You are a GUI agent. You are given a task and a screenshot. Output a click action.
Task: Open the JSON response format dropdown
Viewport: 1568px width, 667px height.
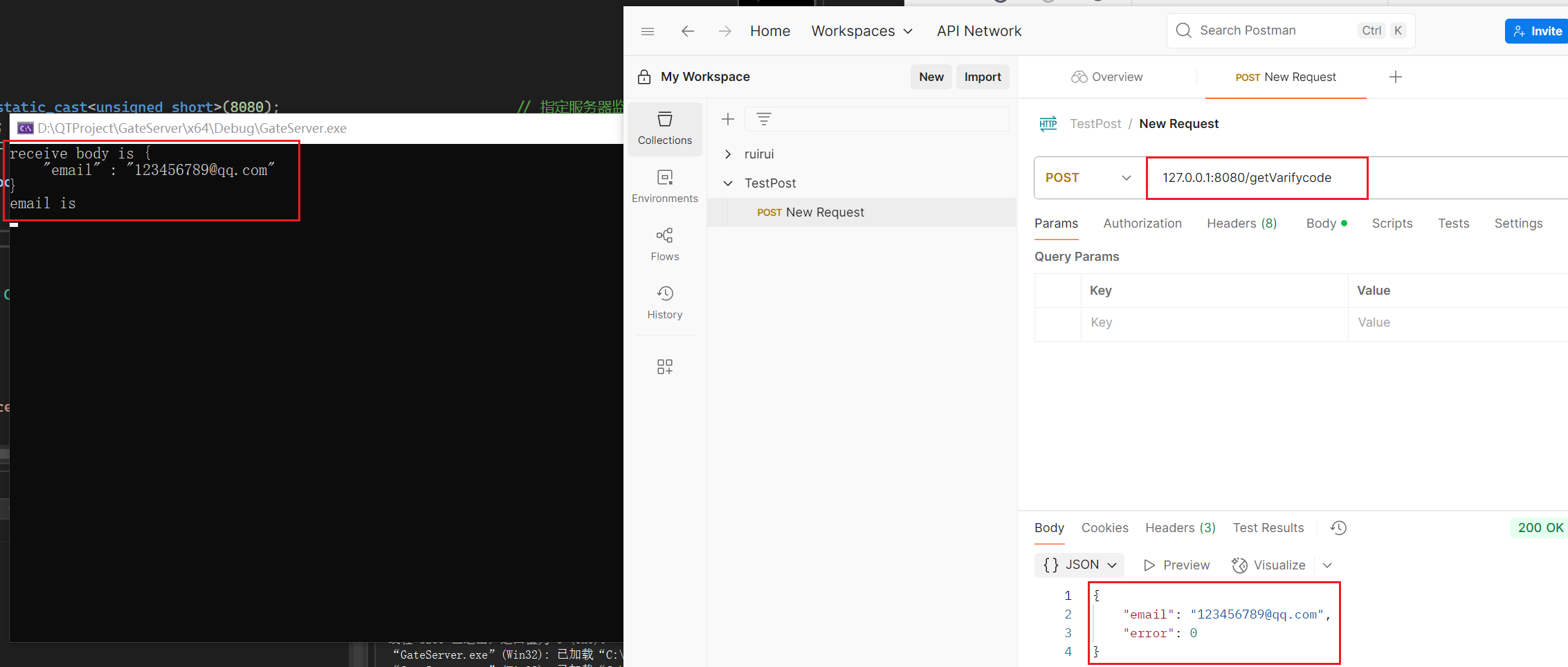[x=1079, y=565]
